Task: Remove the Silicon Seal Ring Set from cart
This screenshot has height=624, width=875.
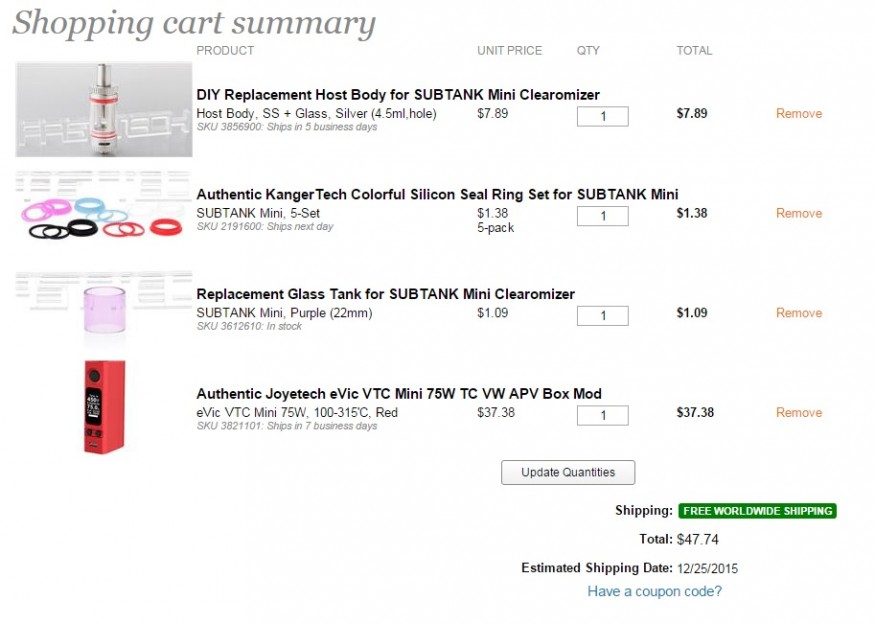Action: pos(799,213)
